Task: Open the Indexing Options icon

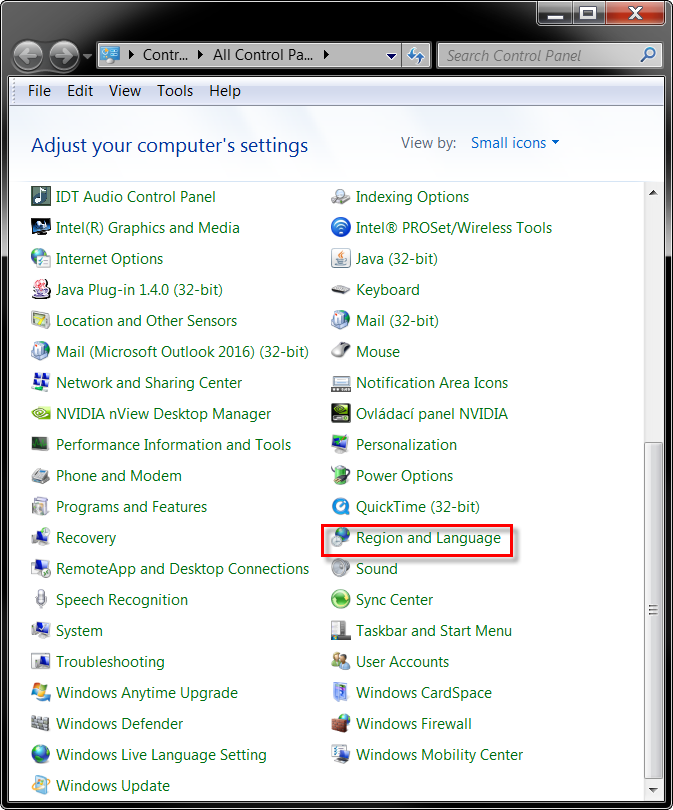Action: [x=340, y=197]
